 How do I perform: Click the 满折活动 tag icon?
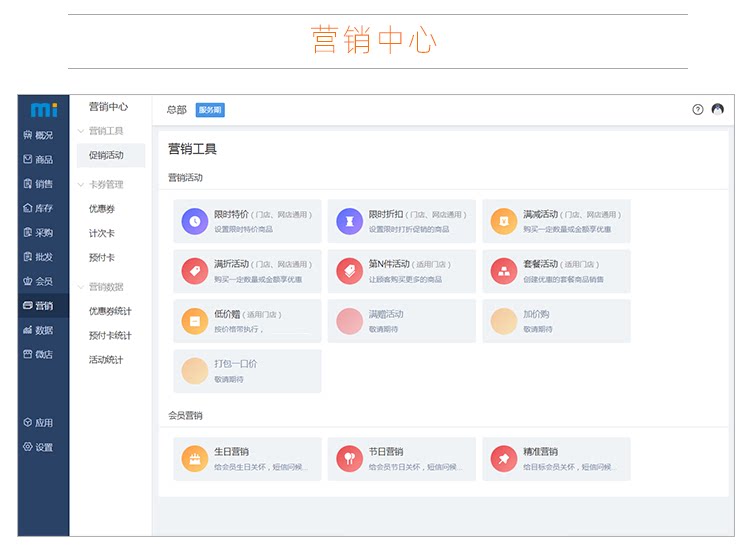(194, 271)
